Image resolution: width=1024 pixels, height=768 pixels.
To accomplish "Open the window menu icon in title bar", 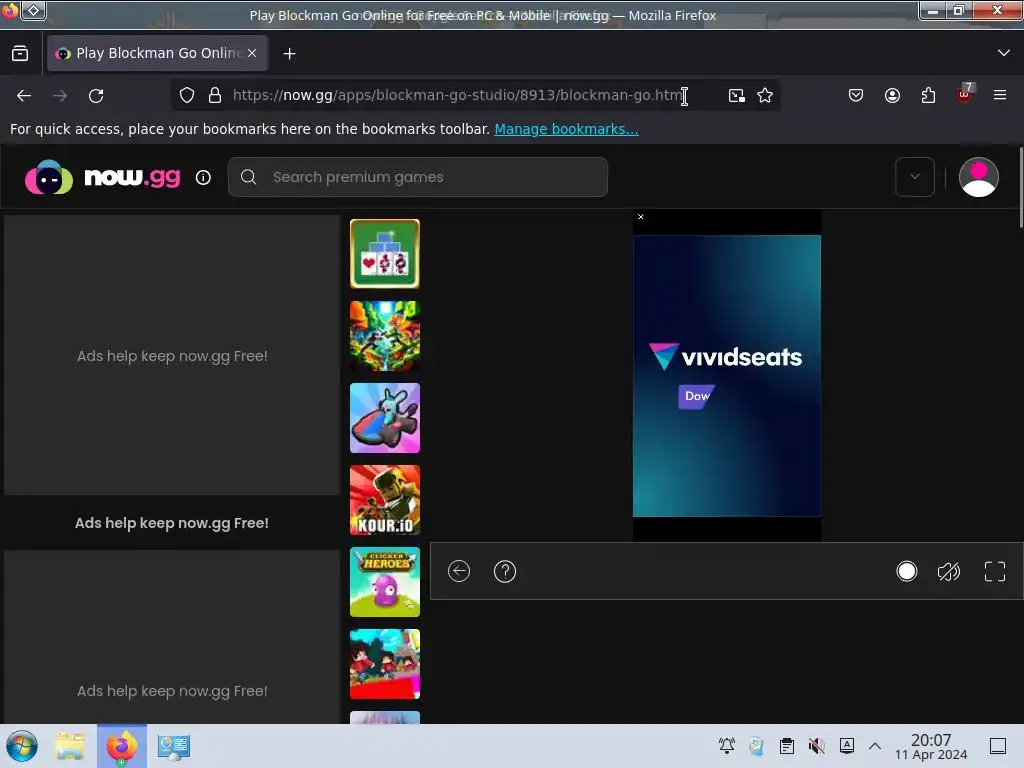I will (x=10, y=10).
